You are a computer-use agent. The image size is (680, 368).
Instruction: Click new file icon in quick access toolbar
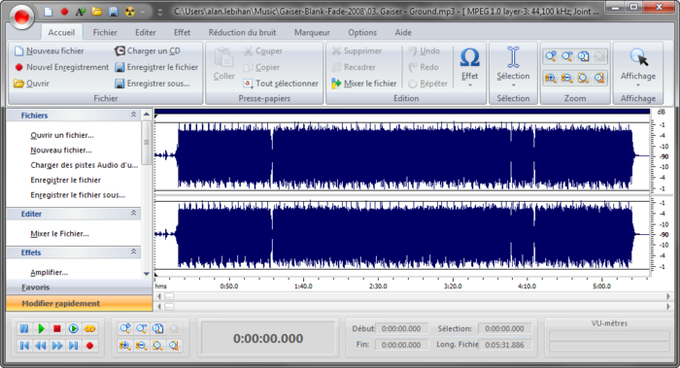pyautogui.click(x=48, y=12)
